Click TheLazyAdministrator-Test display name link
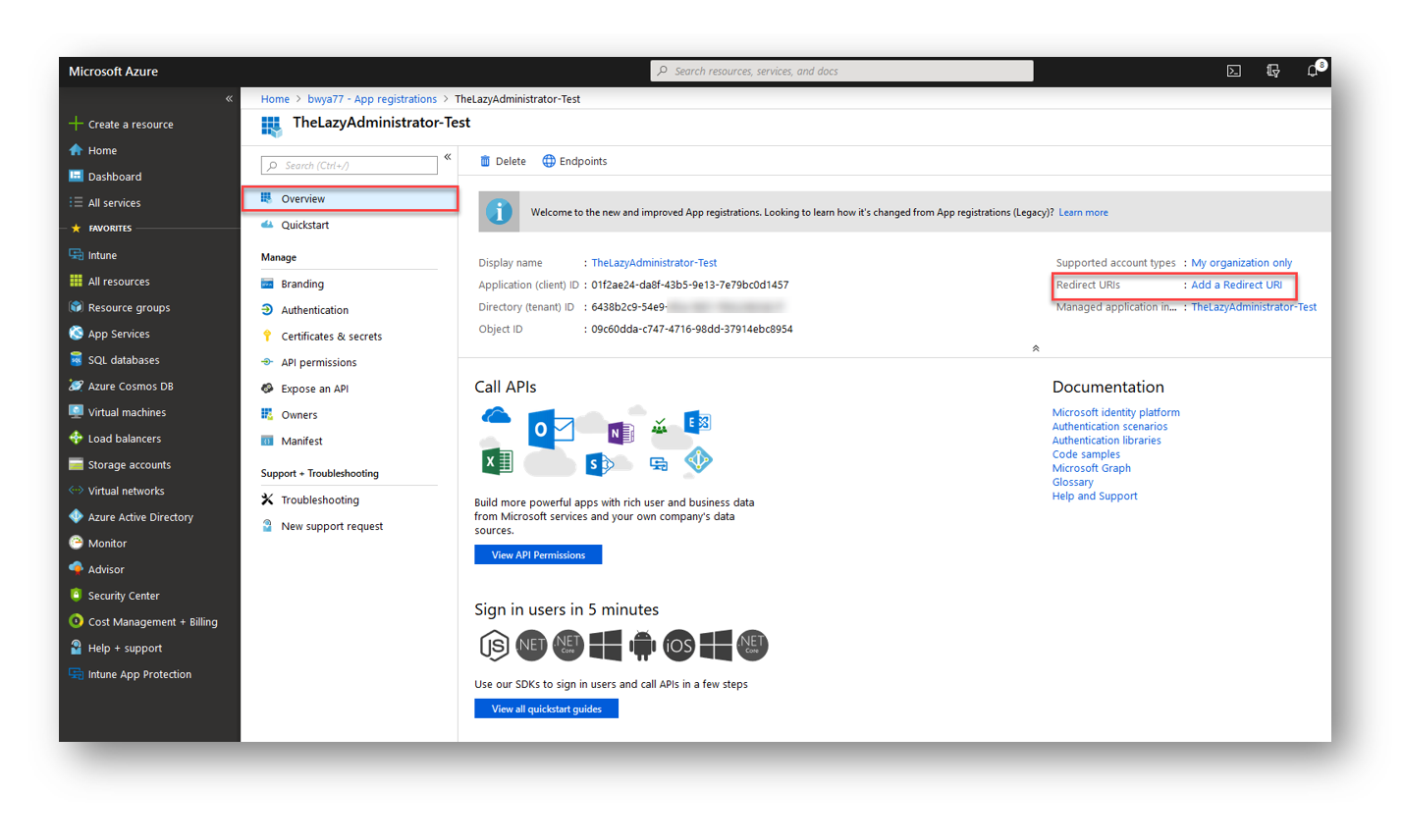 click(x=654, y=263)
